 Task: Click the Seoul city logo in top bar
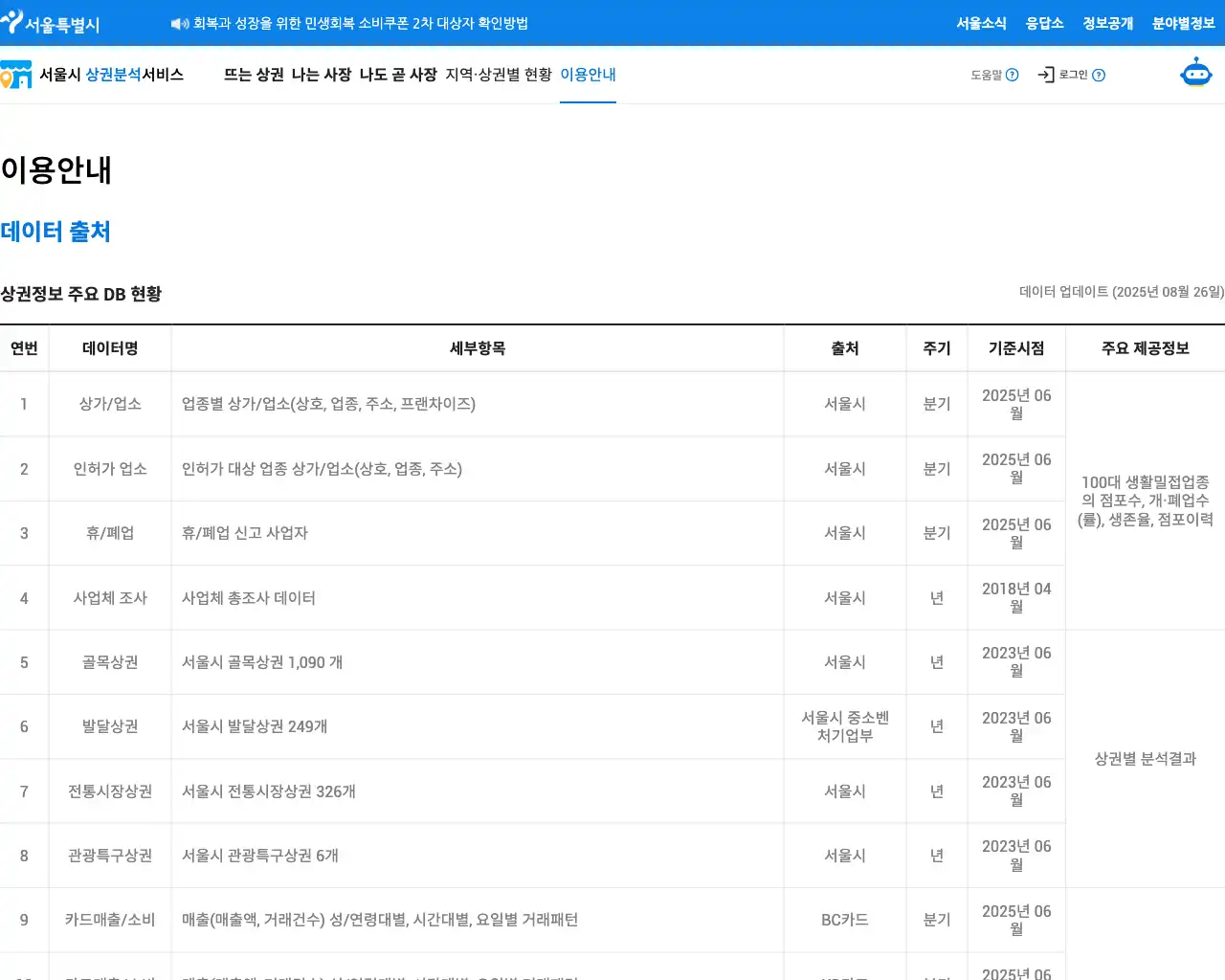pyautogui.click(x=51, y=23)
